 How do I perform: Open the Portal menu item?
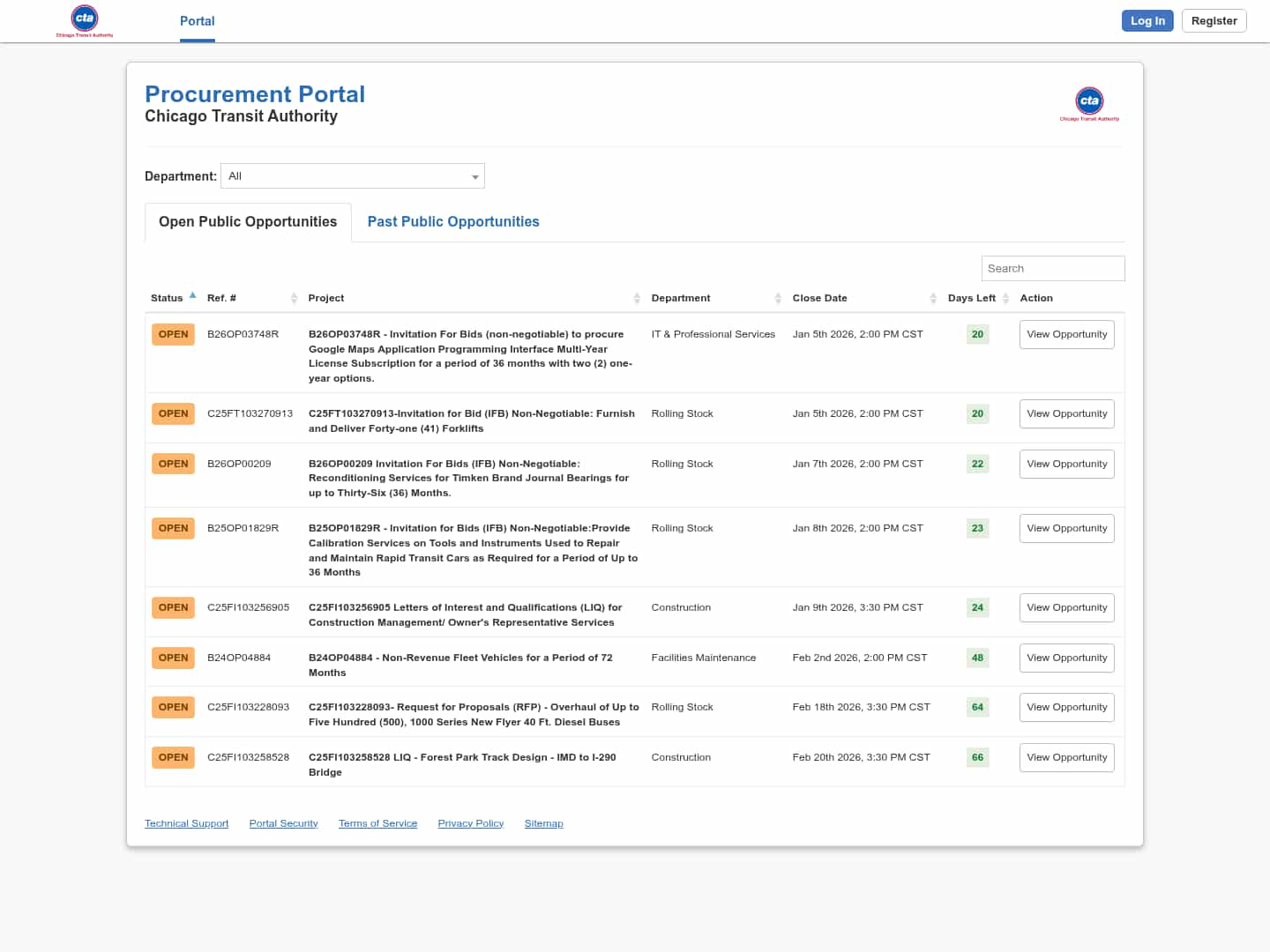pos(198,21)
